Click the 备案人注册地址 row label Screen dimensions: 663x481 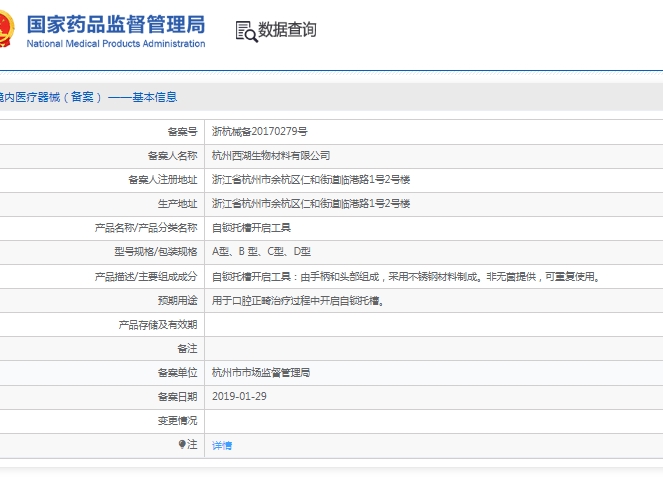pos(163,180)
